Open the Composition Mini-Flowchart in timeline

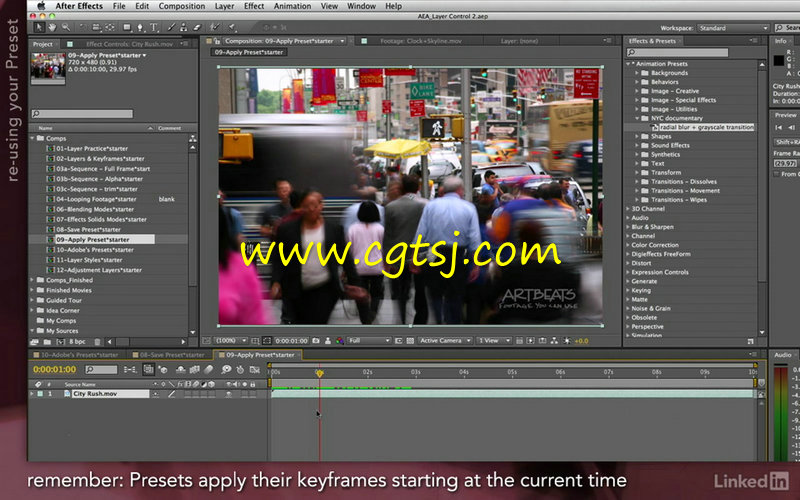pos(131,369)
